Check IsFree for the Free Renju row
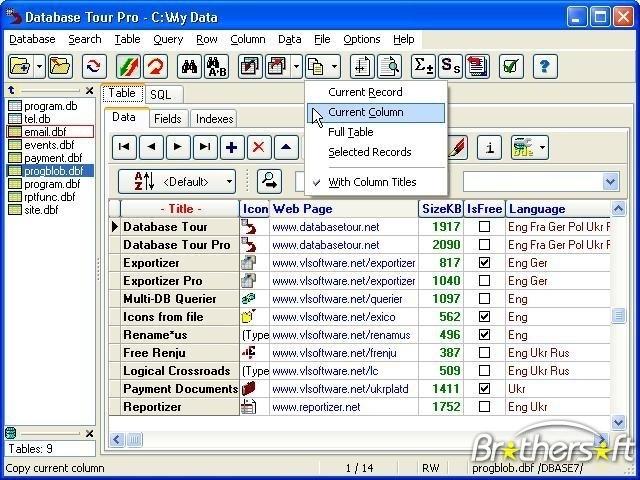The image size is (640, 480). [x=484, y=353]
